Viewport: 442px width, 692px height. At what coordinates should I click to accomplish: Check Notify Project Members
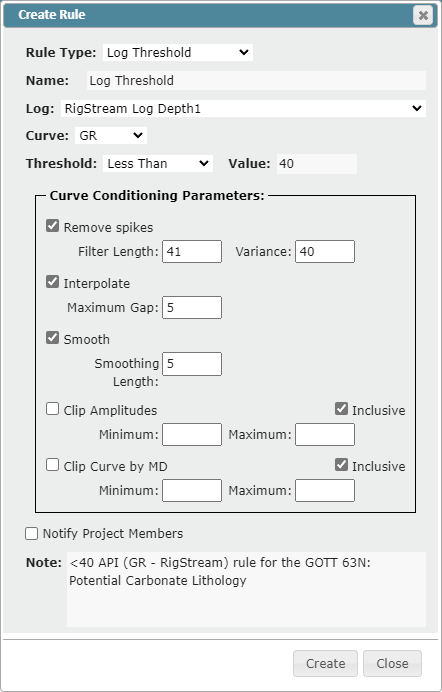(31, 534)
